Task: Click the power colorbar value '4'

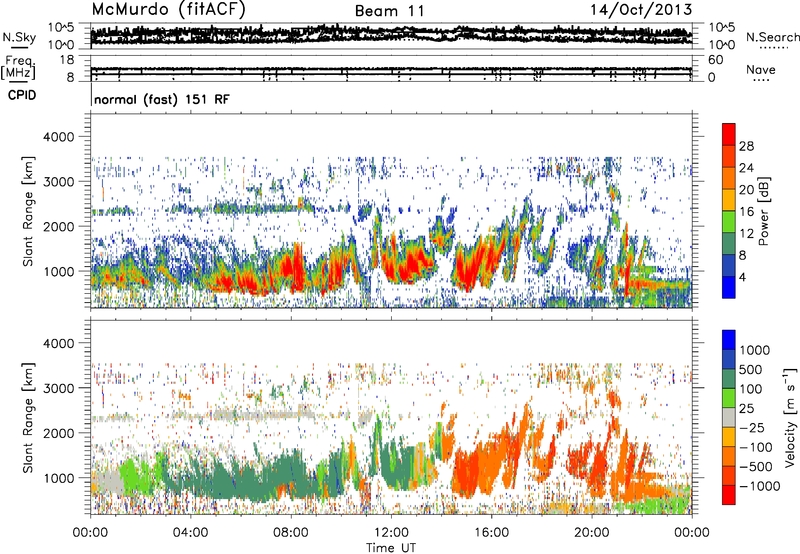Action: pos(742,277)
